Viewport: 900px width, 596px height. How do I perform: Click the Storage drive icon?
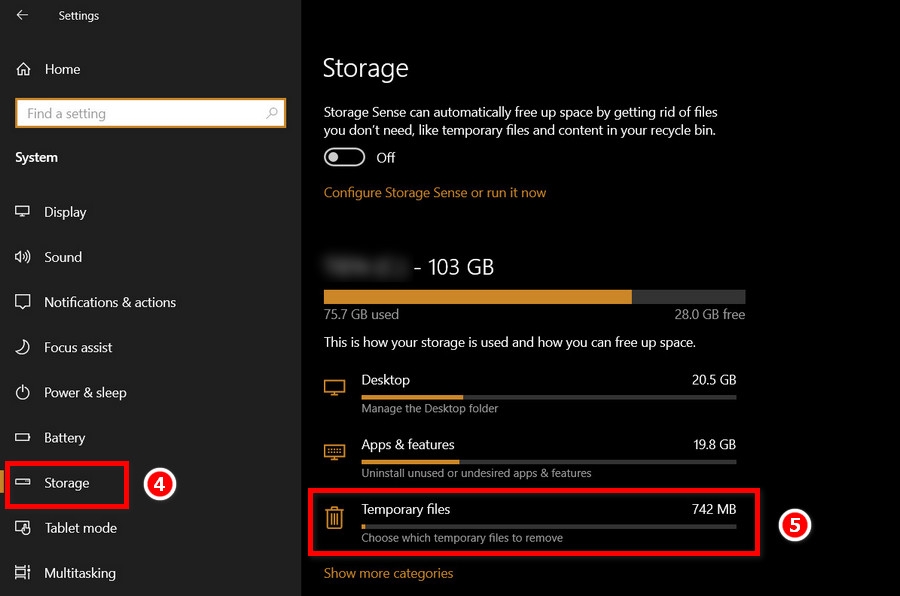[x=22, y=483]
